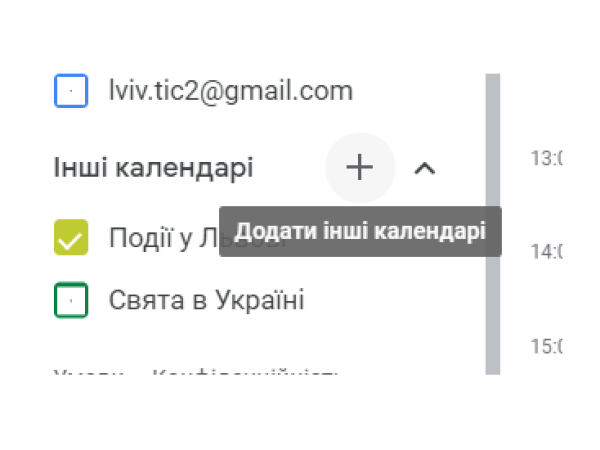
Task: Click the 15:00 time label
Action: click(546, 346)
